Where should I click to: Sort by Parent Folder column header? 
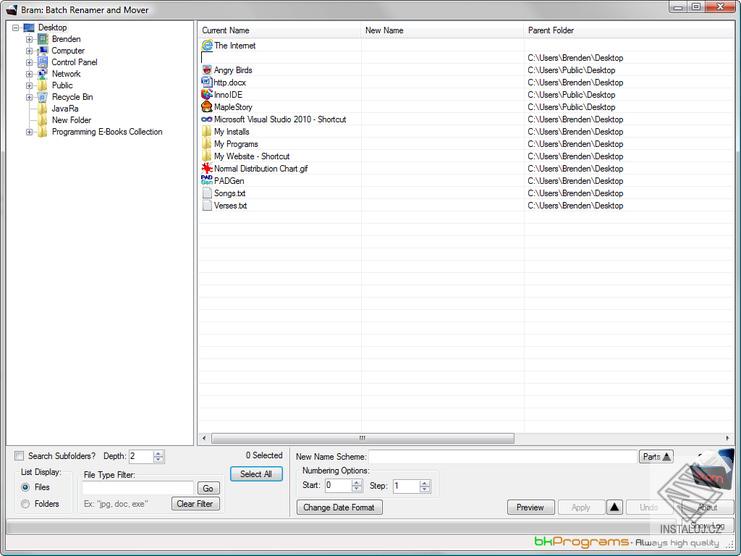[629, 30]
